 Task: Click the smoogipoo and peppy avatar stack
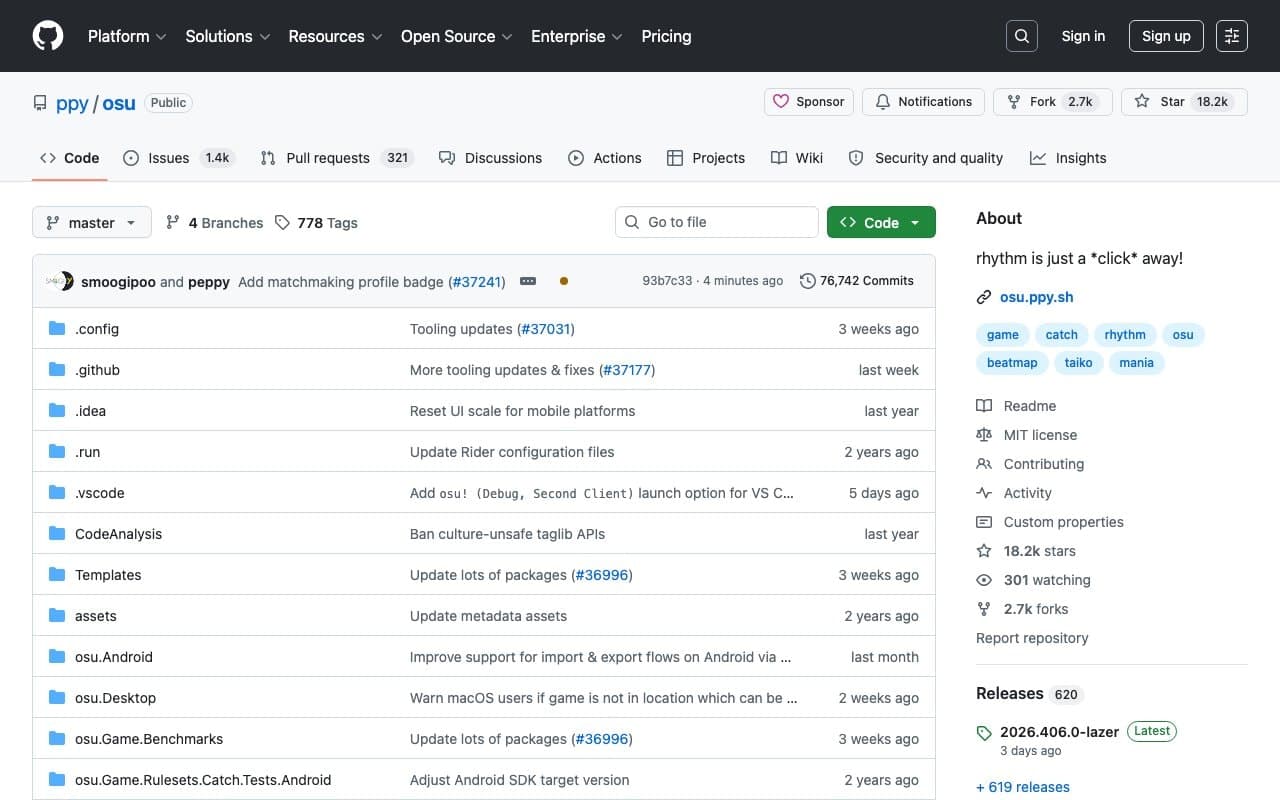pos(60,281)
